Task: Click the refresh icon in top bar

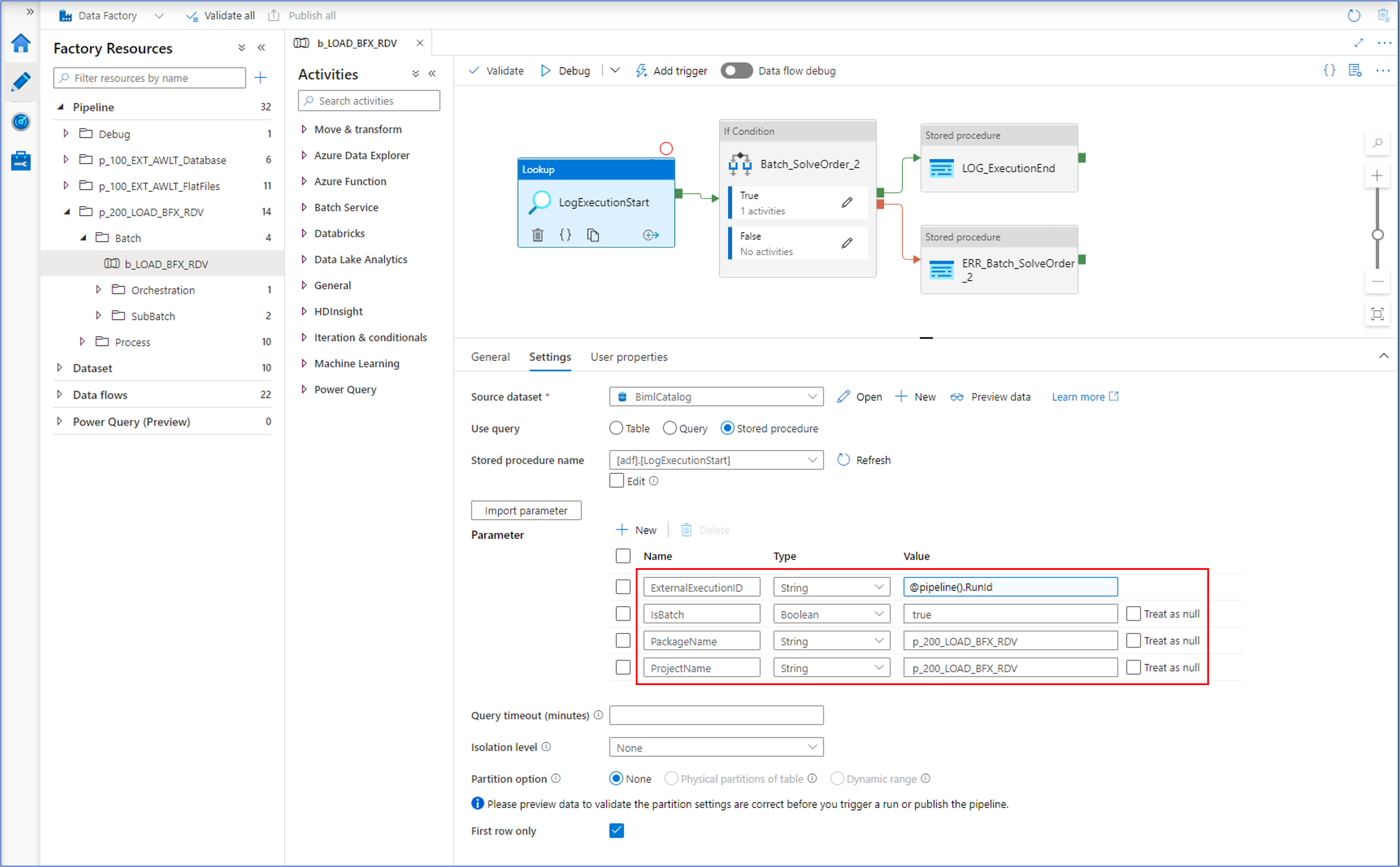Action: [1354, 15]
